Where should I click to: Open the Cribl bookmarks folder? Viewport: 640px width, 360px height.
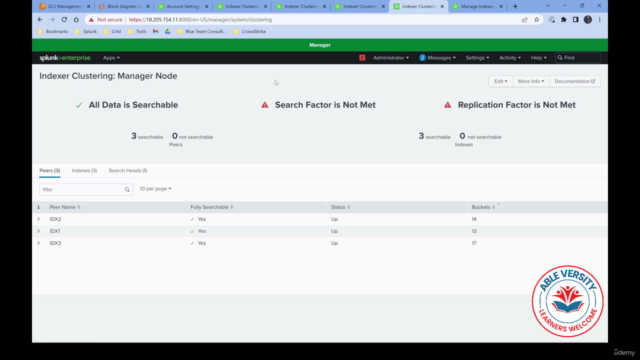pyautogui.click(x=113, y=31)
